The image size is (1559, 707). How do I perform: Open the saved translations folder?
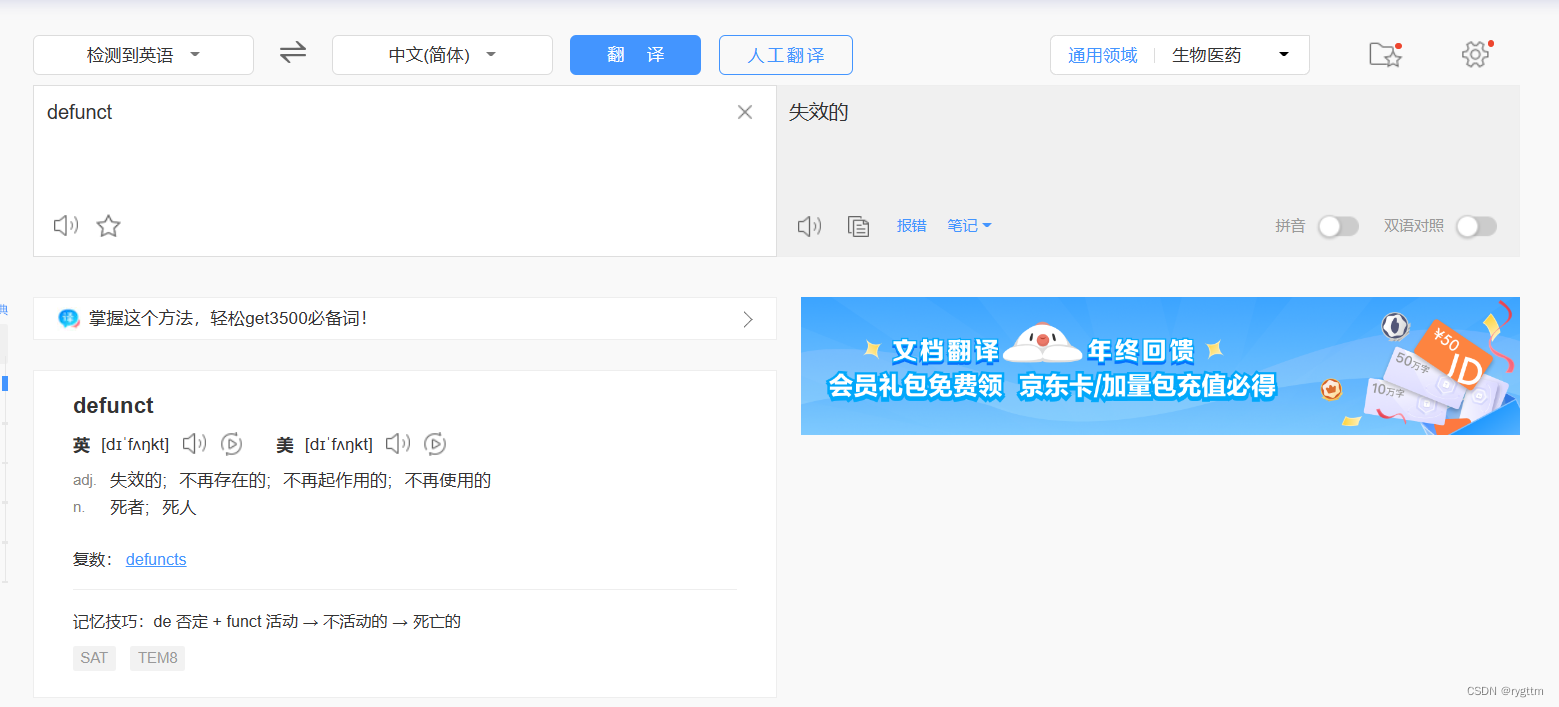point(1385,55)
